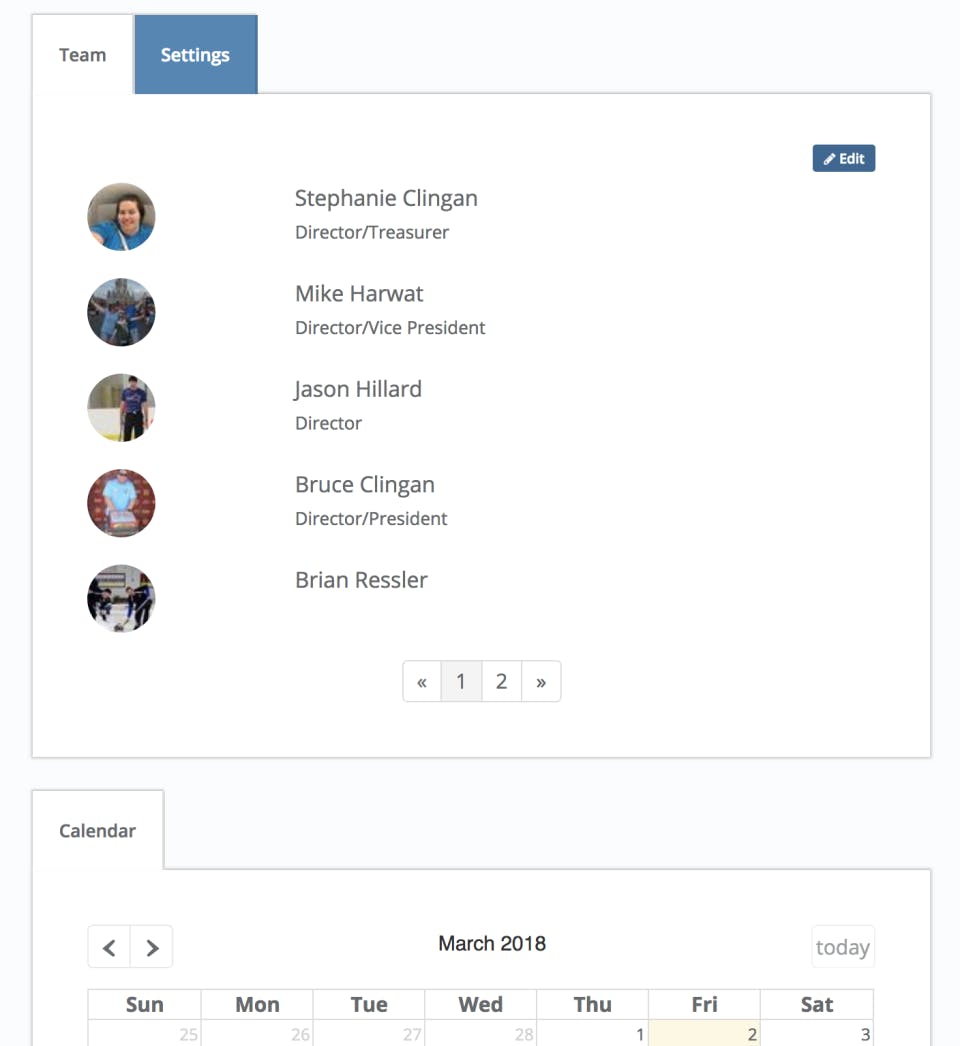Click the previous page « arrow
The width and height of the screenshot is (960, 1046).
422,681
